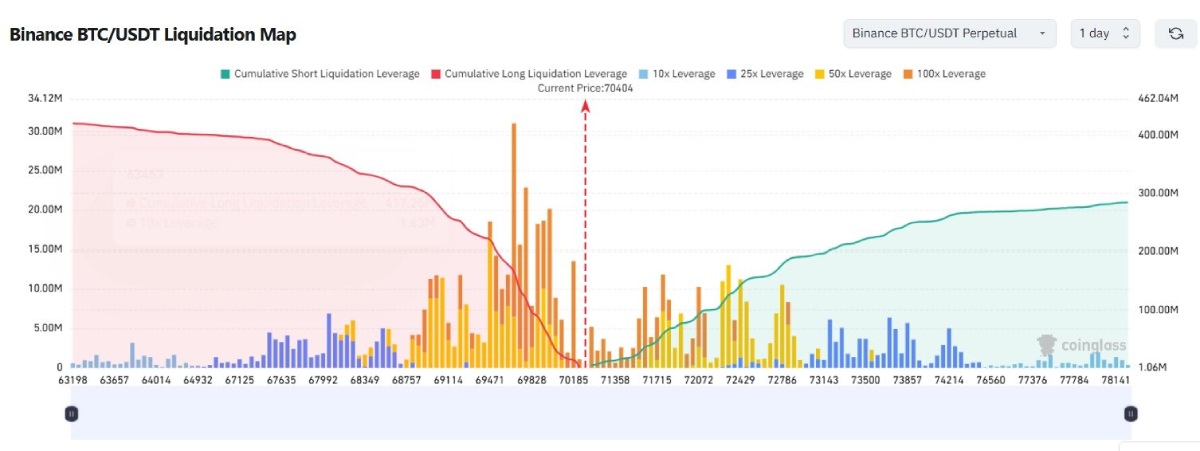
Task: Hide the 10x Leverage series
Action: tap(677, 74)
